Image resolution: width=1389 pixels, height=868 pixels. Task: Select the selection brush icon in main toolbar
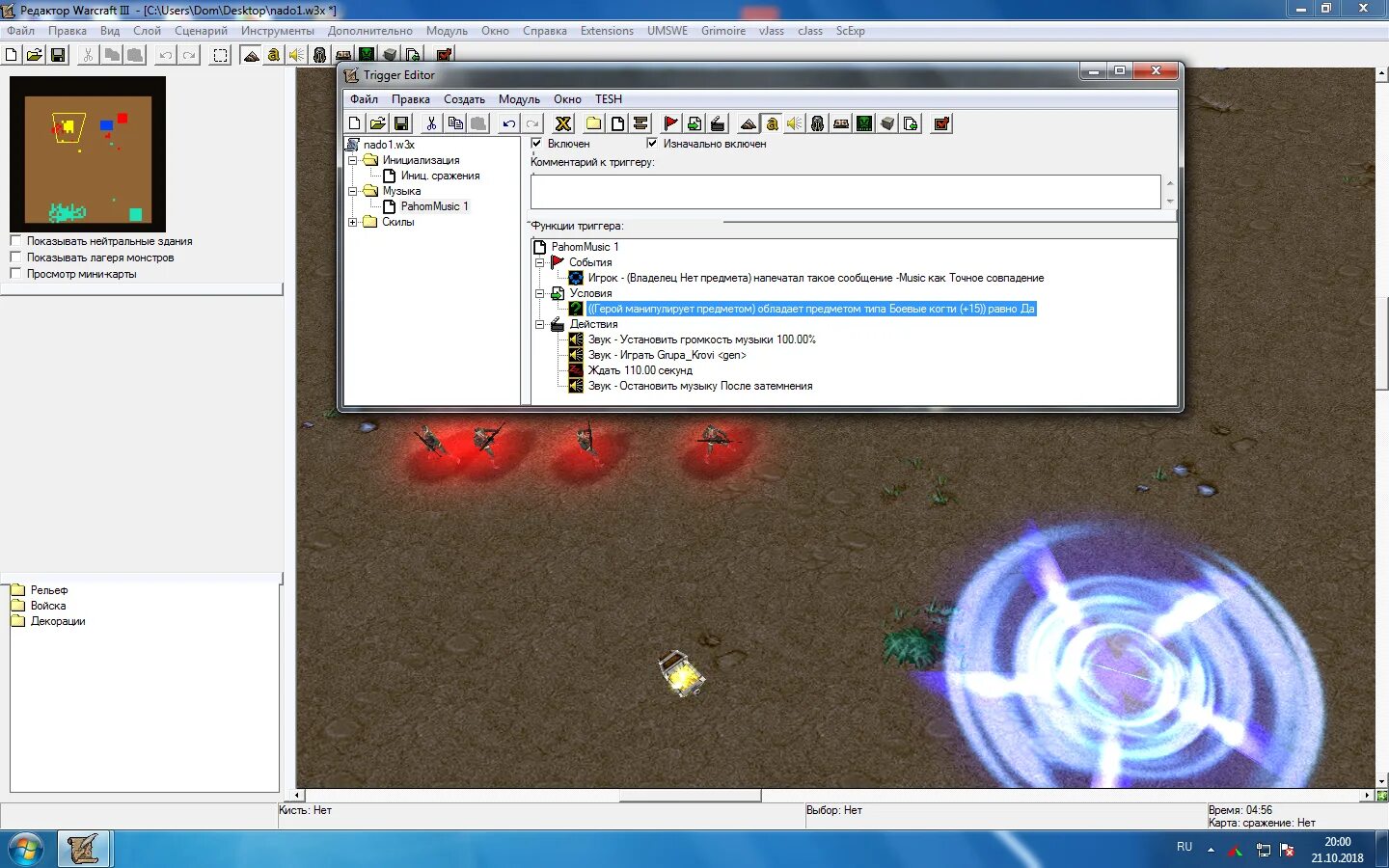221,55
